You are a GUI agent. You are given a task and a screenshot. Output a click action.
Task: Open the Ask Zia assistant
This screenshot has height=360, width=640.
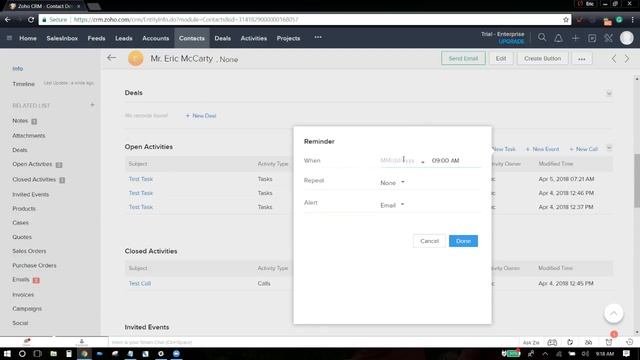[x=531, y=342]
